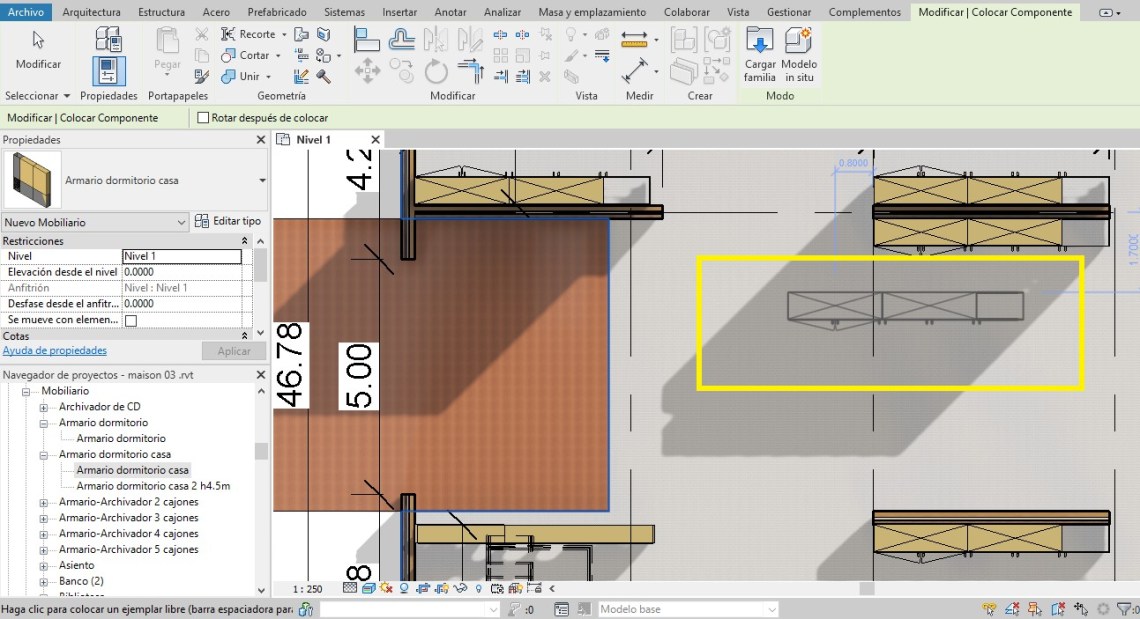Open the Ayuda de propiedades link

pyautogui.click(x=55, y=351)
